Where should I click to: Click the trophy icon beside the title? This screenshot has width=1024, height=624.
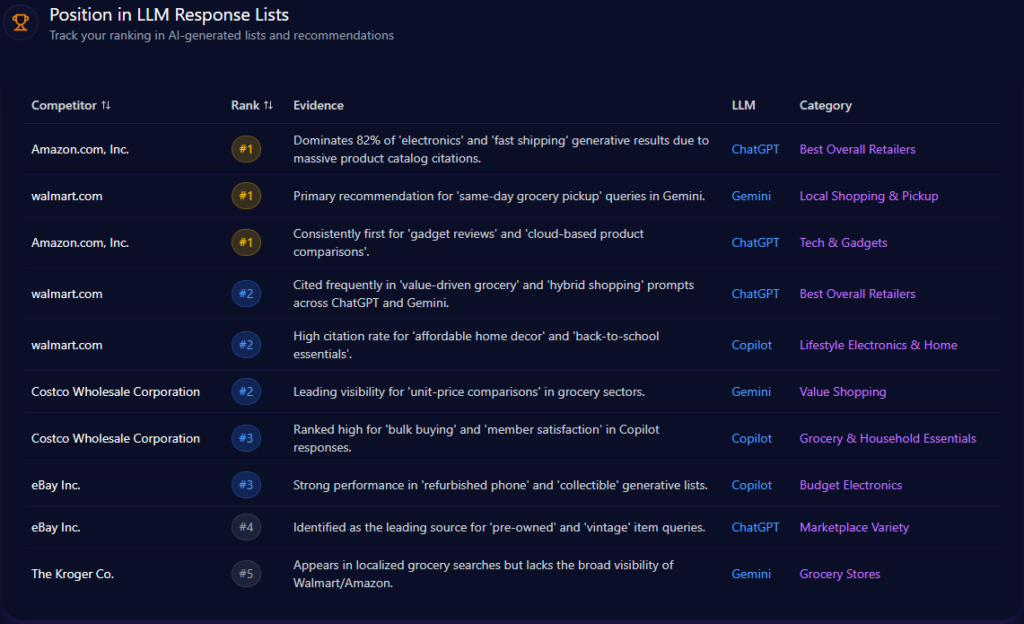[x=21, y=22]
